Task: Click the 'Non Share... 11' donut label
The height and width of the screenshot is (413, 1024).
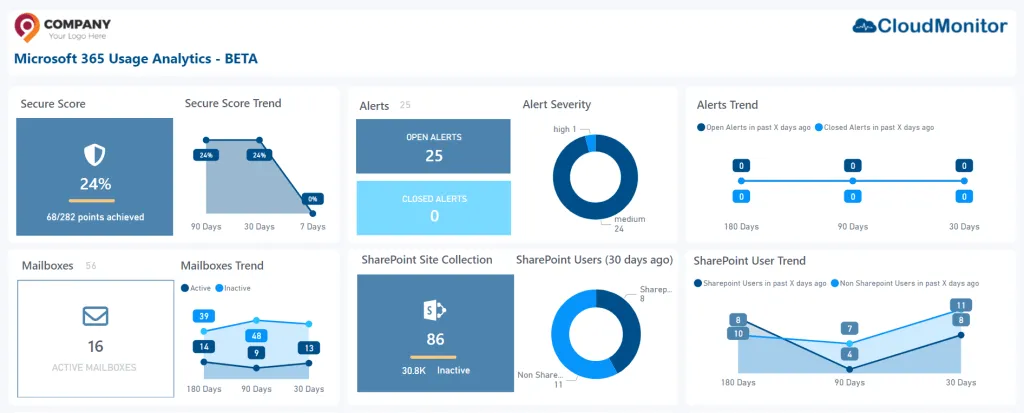Action: pyautogui.click(x=539, y=380)
